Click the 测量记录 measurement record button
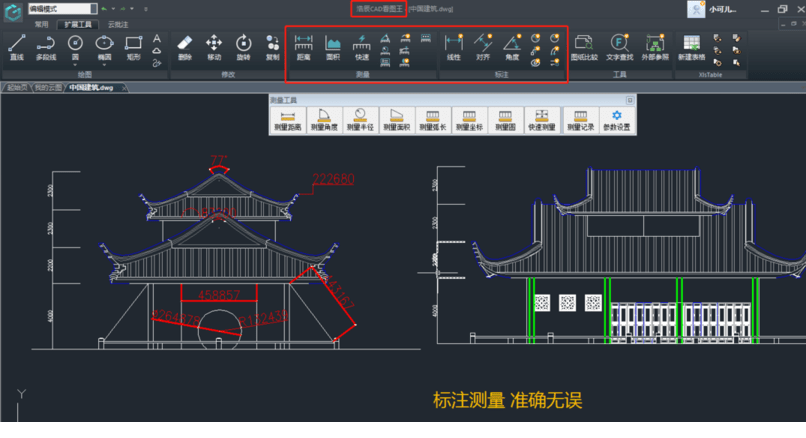Image resolution: width=806 pixels, height=438 pixels. (x=580, y=120)
